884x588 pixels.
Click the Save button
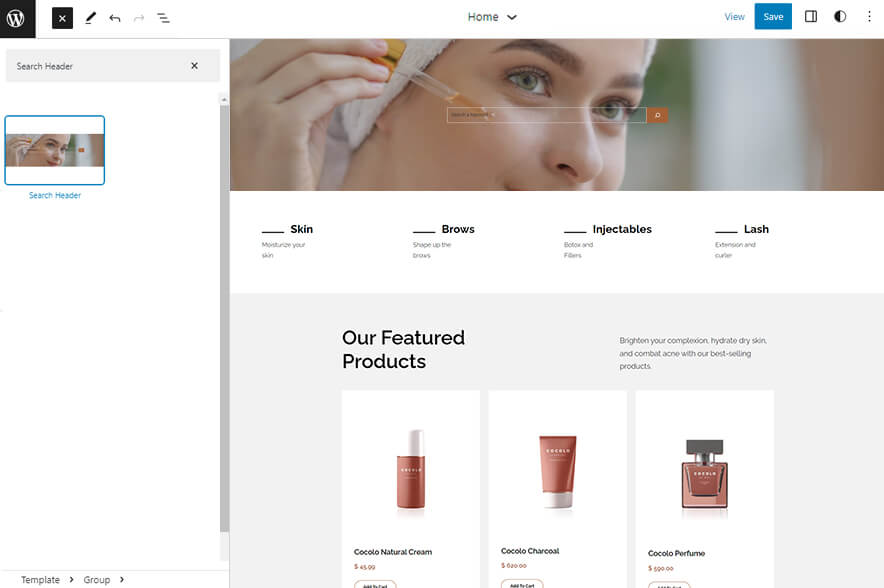[773, 16]
